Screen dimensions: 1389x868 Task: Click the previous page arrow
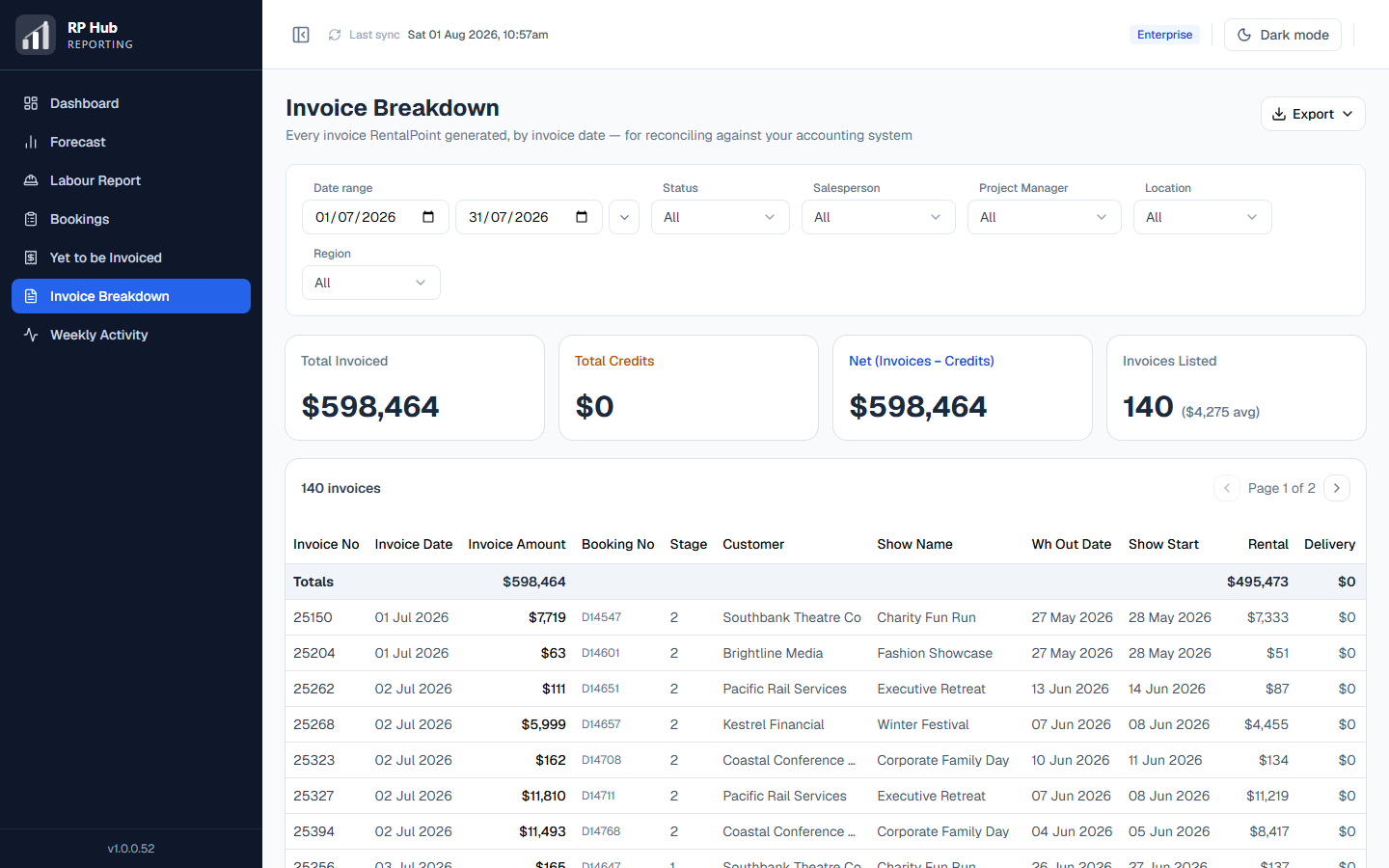point(1227,488)
